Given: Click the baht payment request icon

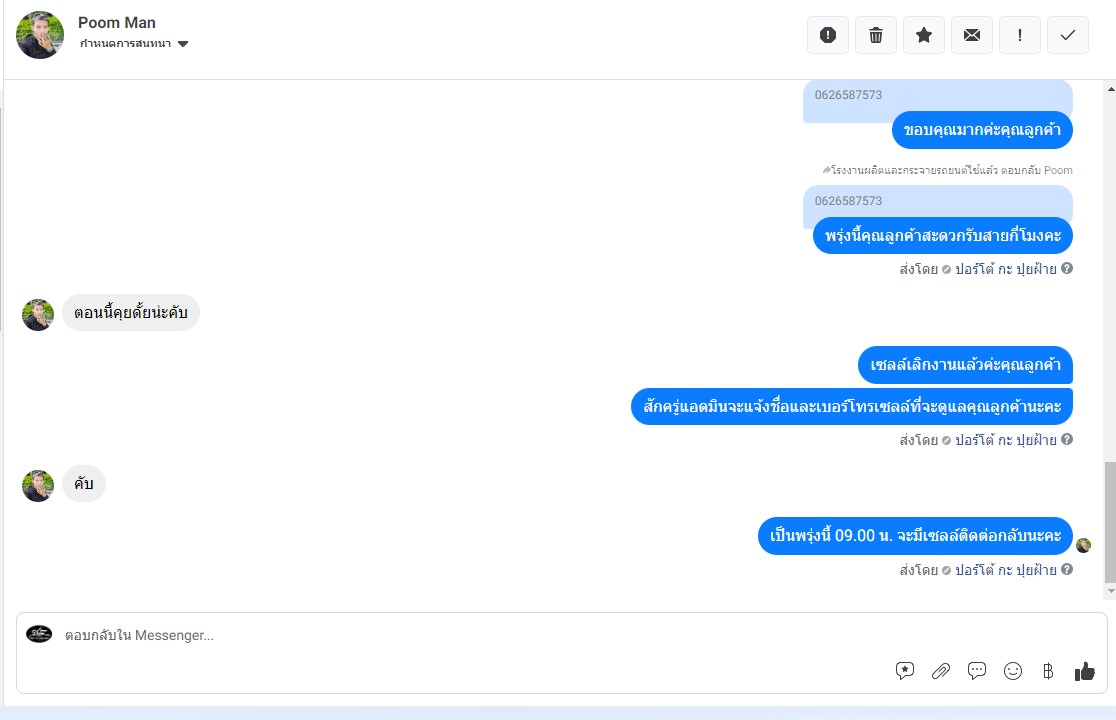Looking at the screenshot, I should [1048, 671].
